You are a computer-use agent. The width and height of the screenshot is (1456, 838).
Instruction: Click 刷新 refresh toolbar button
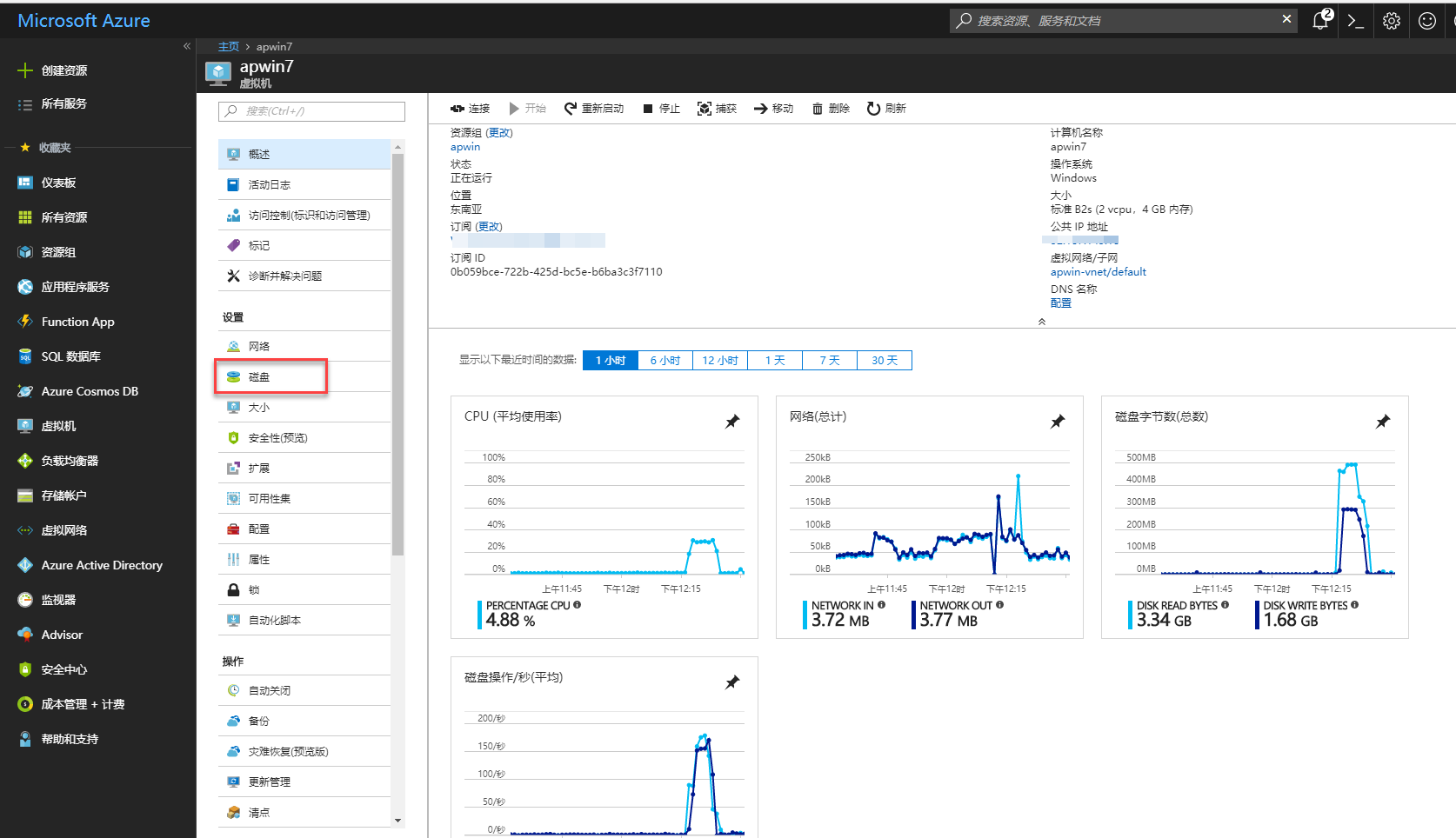point(886,109)
